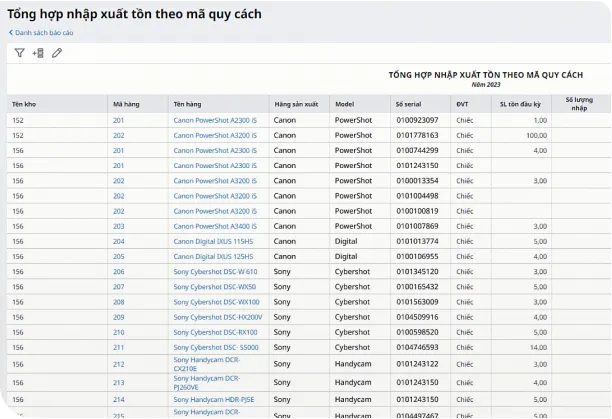
Task: Click the pencil edit icon
Action: (57, 53)
